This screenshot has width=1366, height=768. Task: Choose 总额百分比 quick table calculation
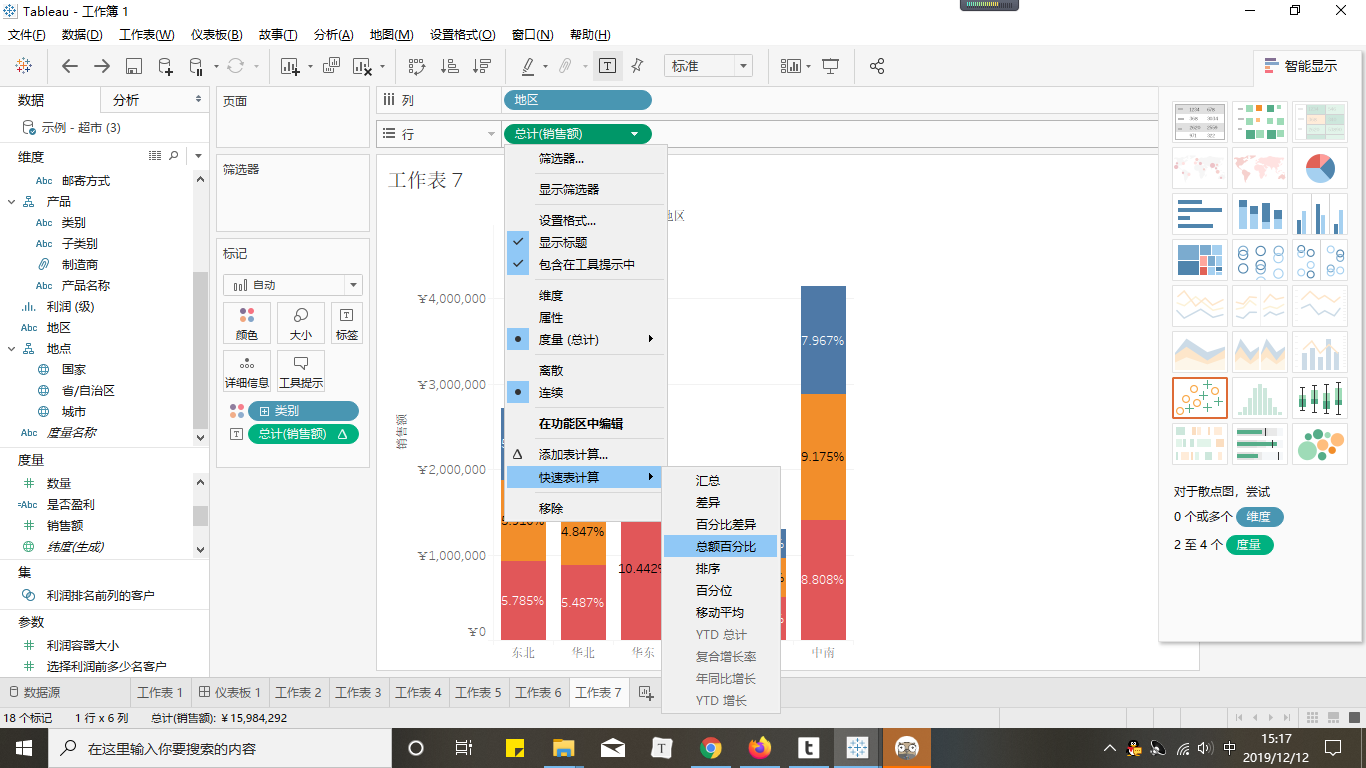[720, 546]
